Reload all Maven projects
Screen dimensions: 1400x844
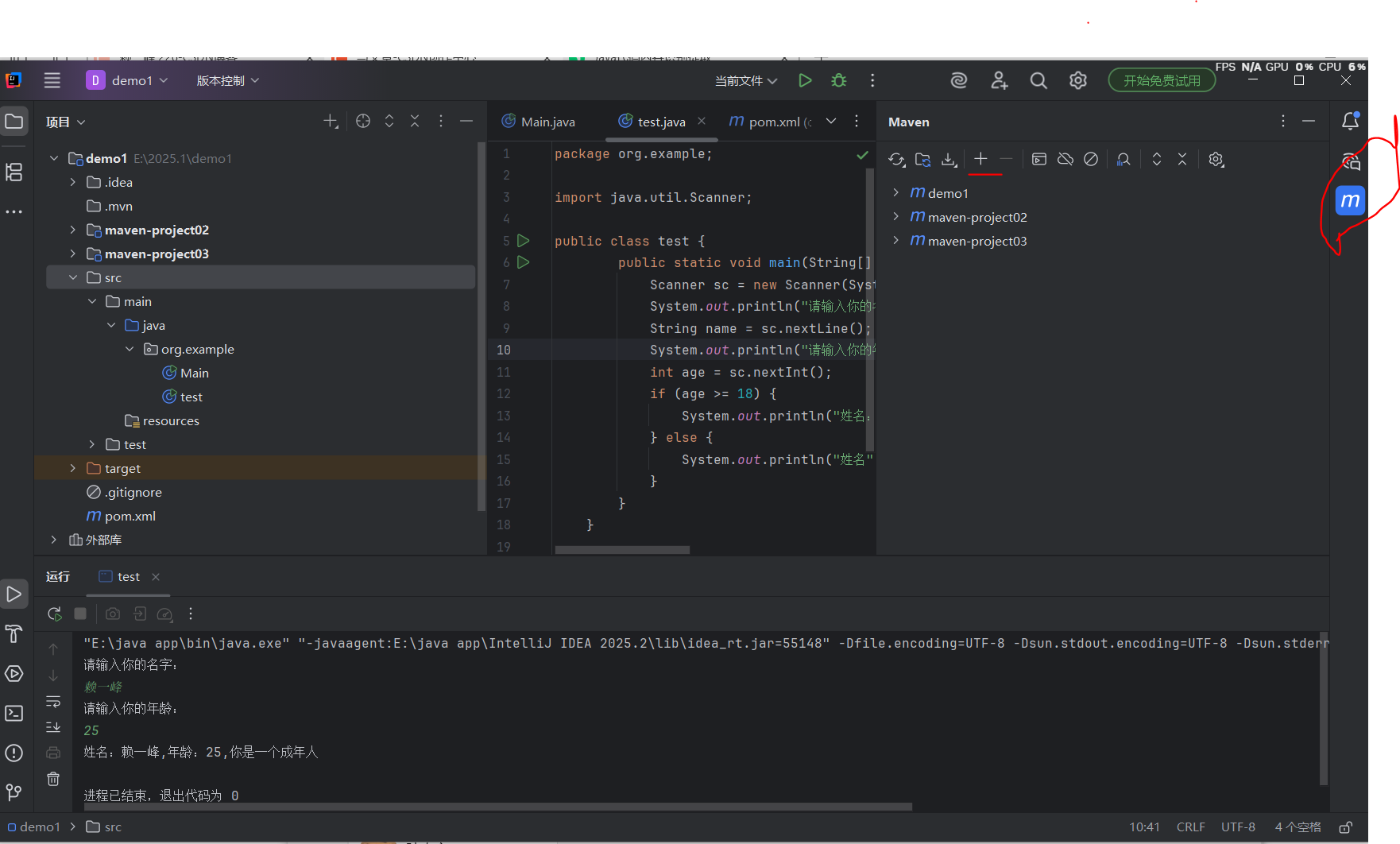[x=897, y=160]
